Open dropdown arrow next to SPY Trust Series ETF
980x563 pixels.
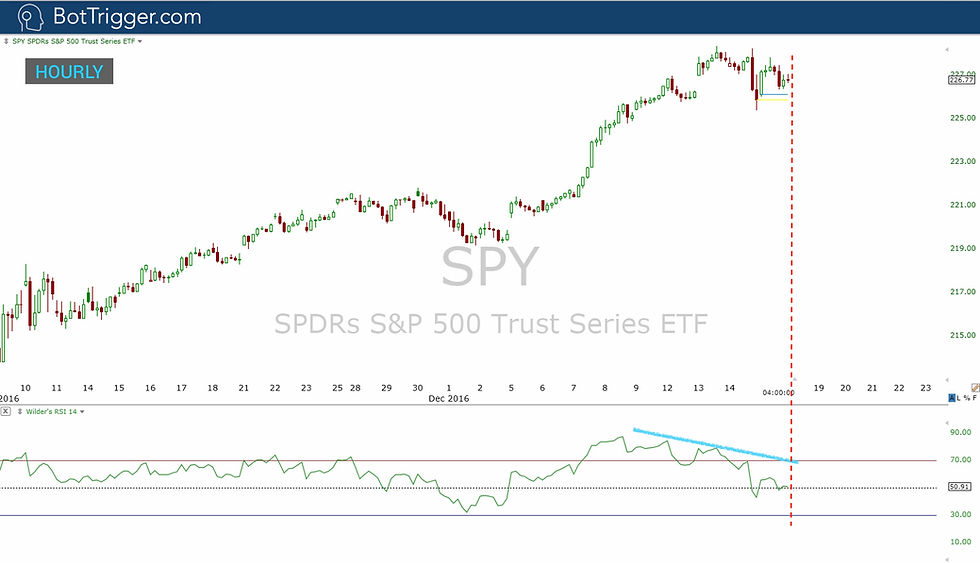(x=140, y=41)
